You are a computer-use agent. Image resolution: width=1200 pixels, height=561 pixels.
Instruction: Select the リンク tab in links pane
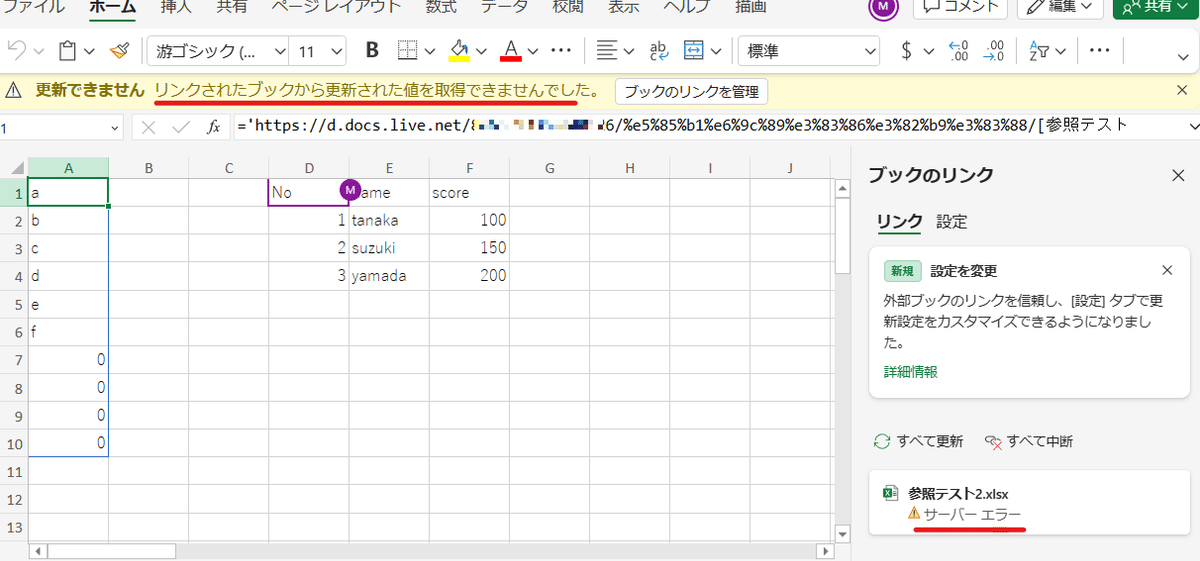[899, 222]
